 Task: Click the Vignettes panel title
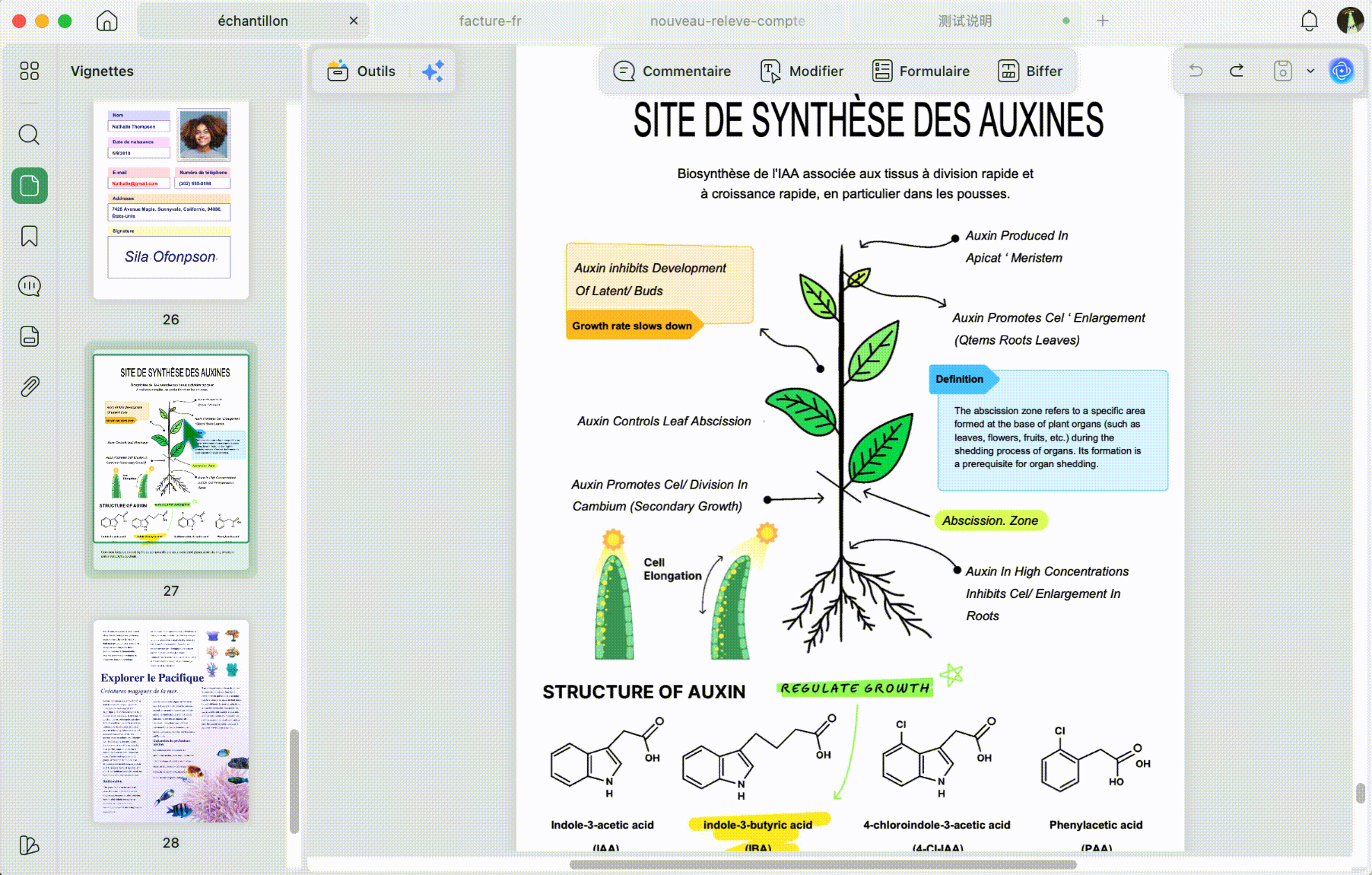point(102,71)
